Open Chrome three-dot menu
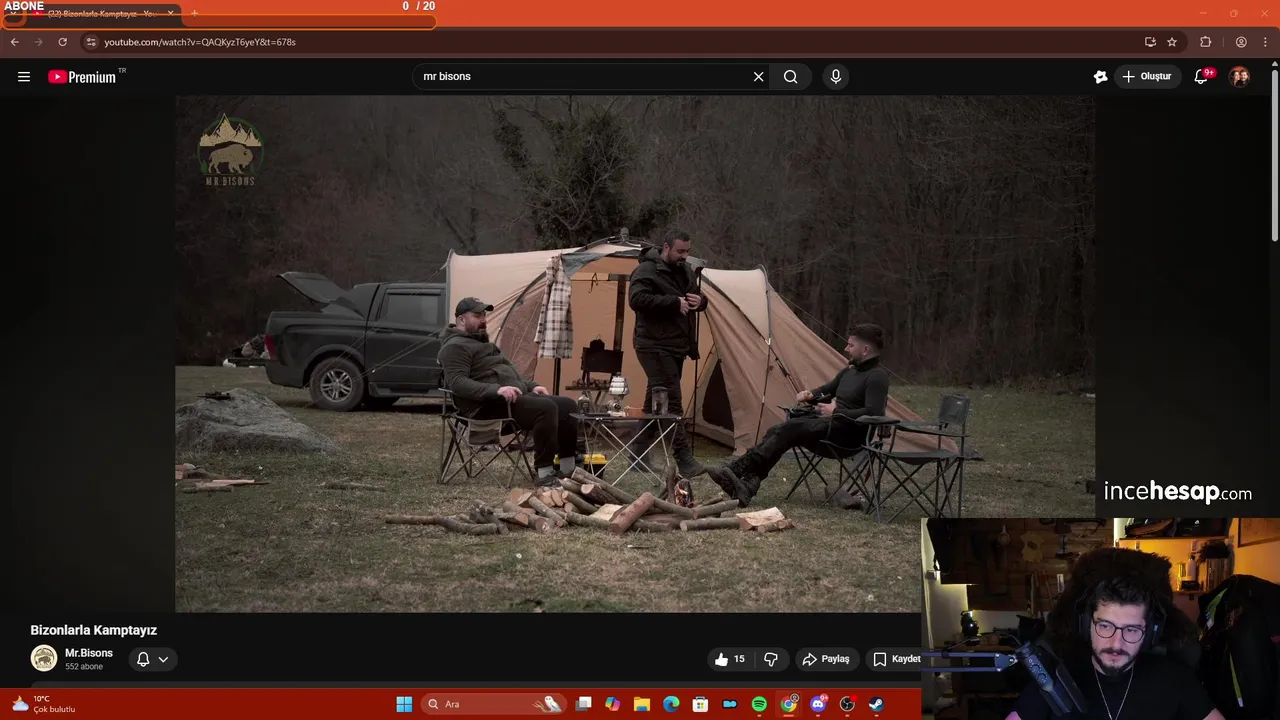 1266,42
